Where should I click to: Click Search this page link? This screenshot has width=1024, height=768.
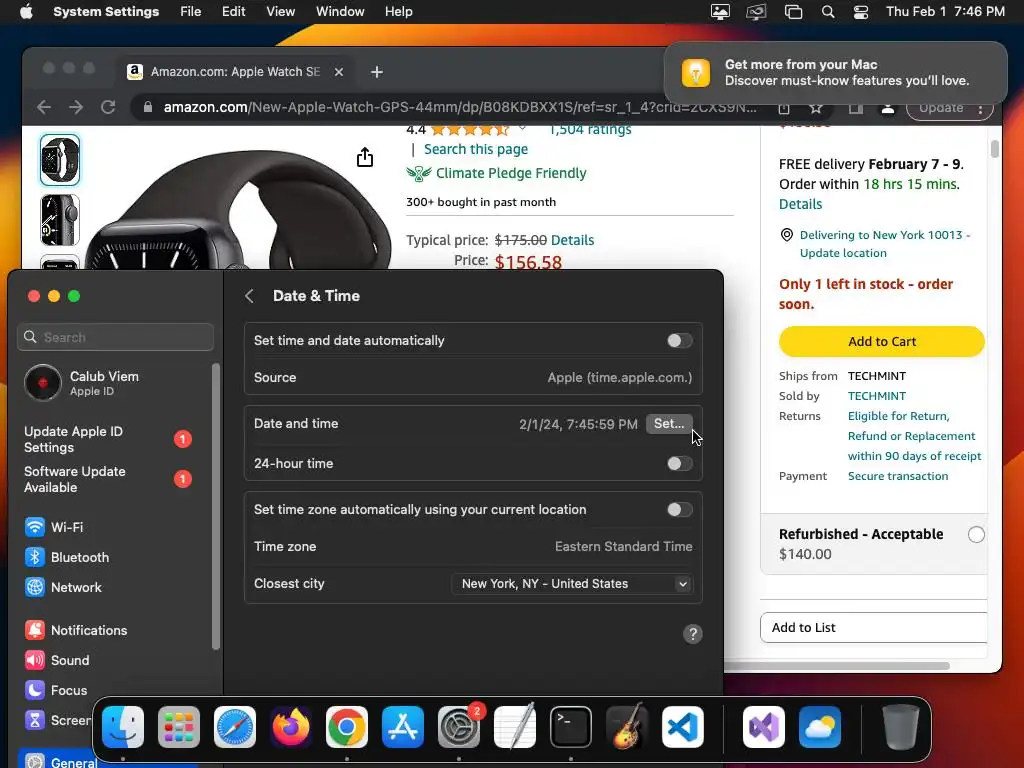click(x=475, y=150)
